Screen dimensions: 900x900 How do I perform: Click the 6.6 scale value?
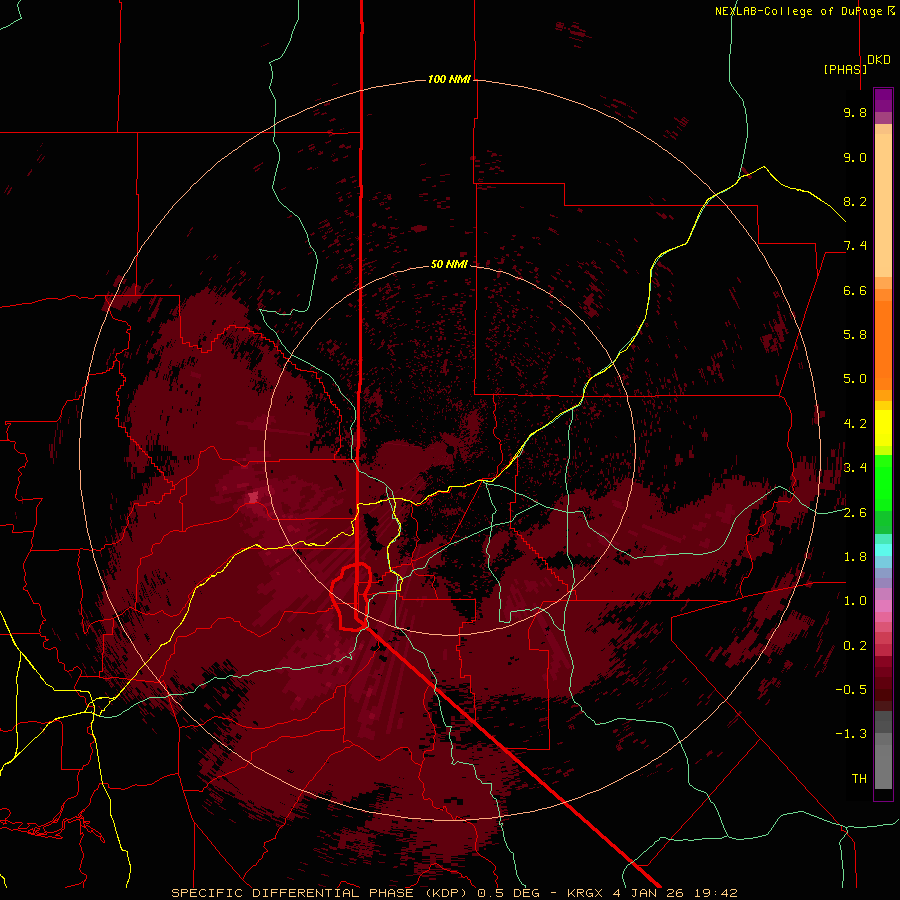pyautogui.click(x=855, y=290)
